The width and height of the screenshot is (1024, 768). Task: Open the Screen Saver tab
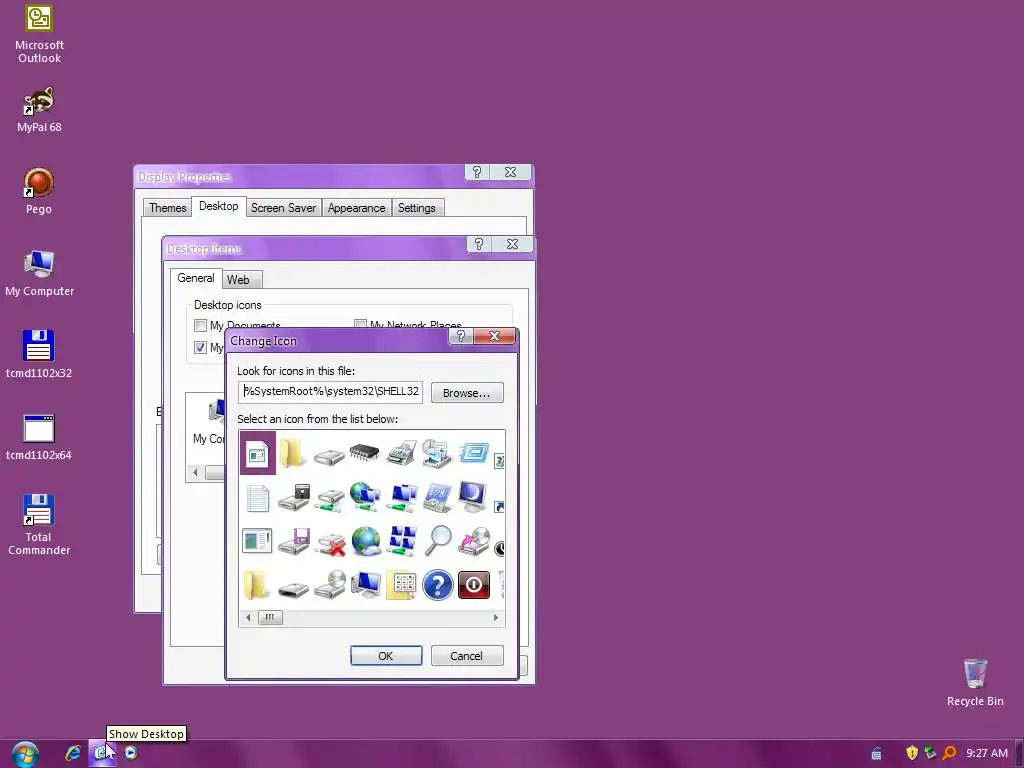pyautogui.click(x=283, y=208)
